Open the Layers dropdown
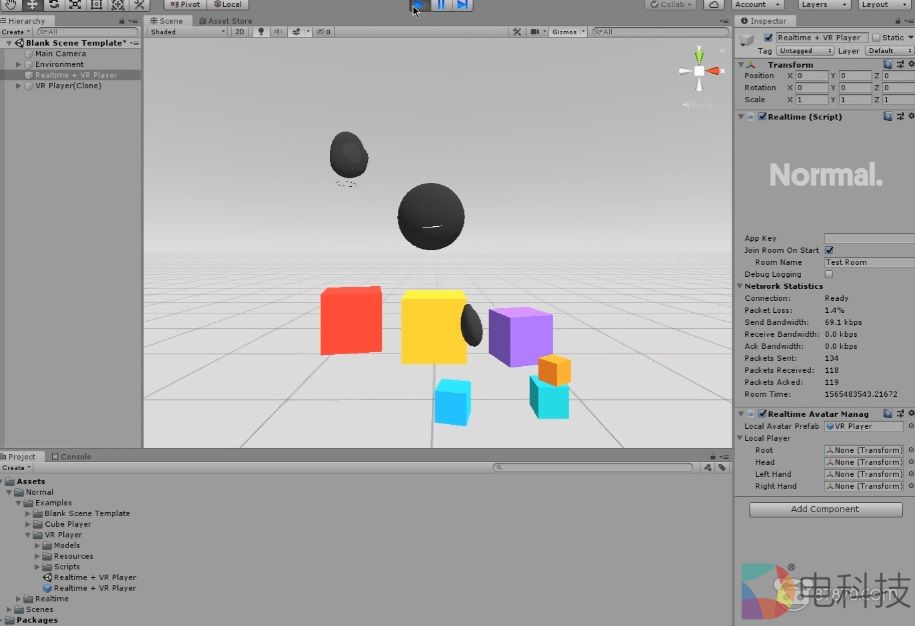 823,5
